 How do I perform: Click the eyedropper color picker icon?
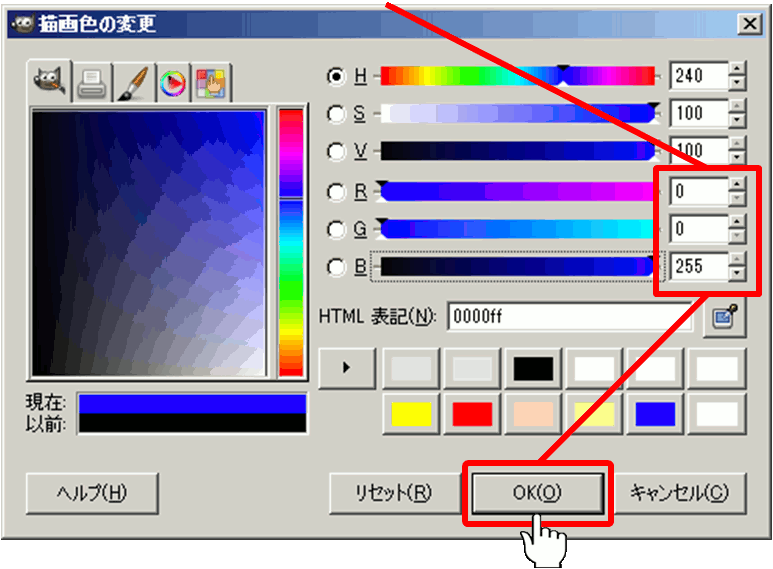(724, 318)
